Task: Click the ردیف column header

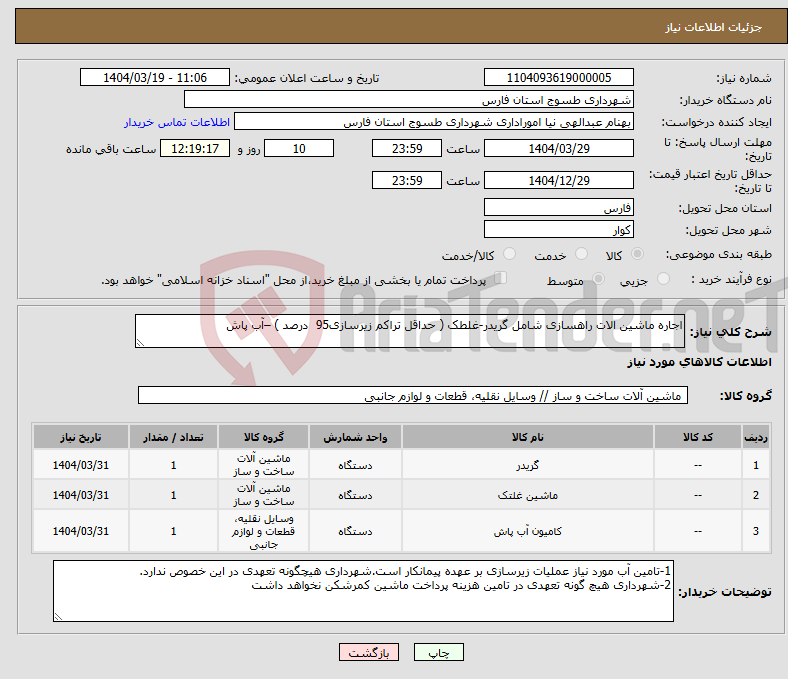Action: tap(756, 437)
